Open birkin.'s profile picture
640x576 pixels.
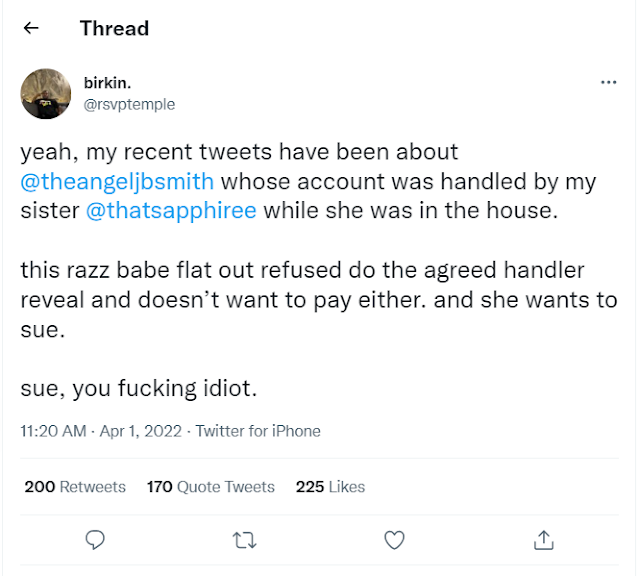click(45, 93)
